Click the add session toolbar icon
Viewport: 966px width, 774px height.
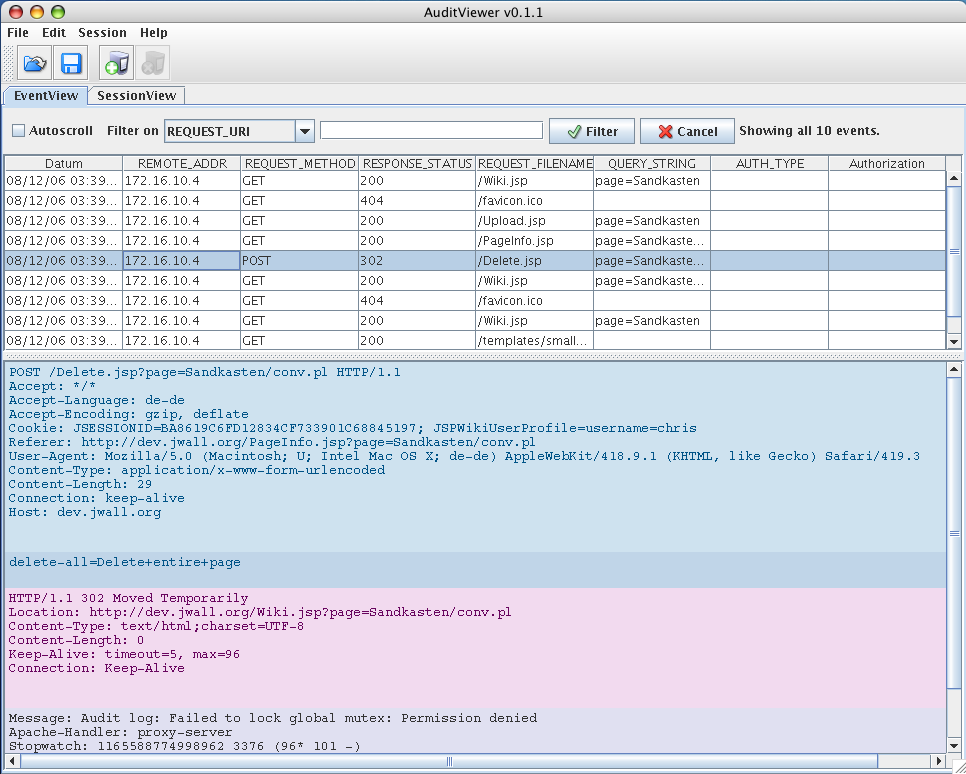pyautogui.click(x=117, y=63)
